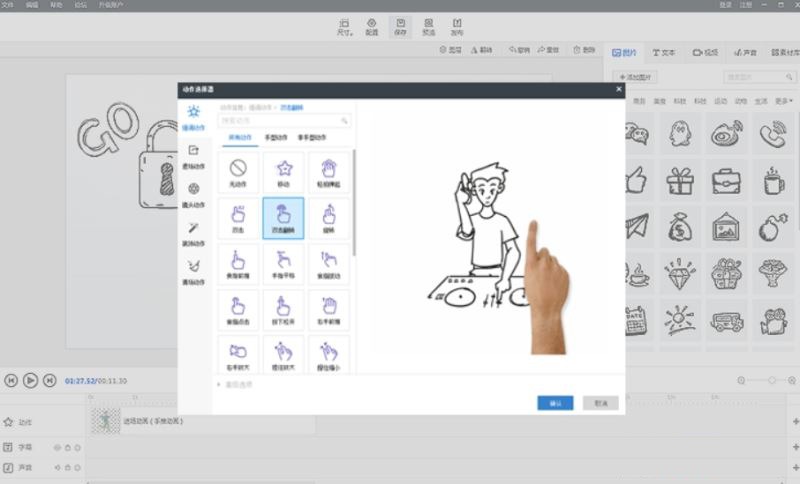Open the Video tab in right panel
Screen dimensions: 800x484
coord(706,53)
